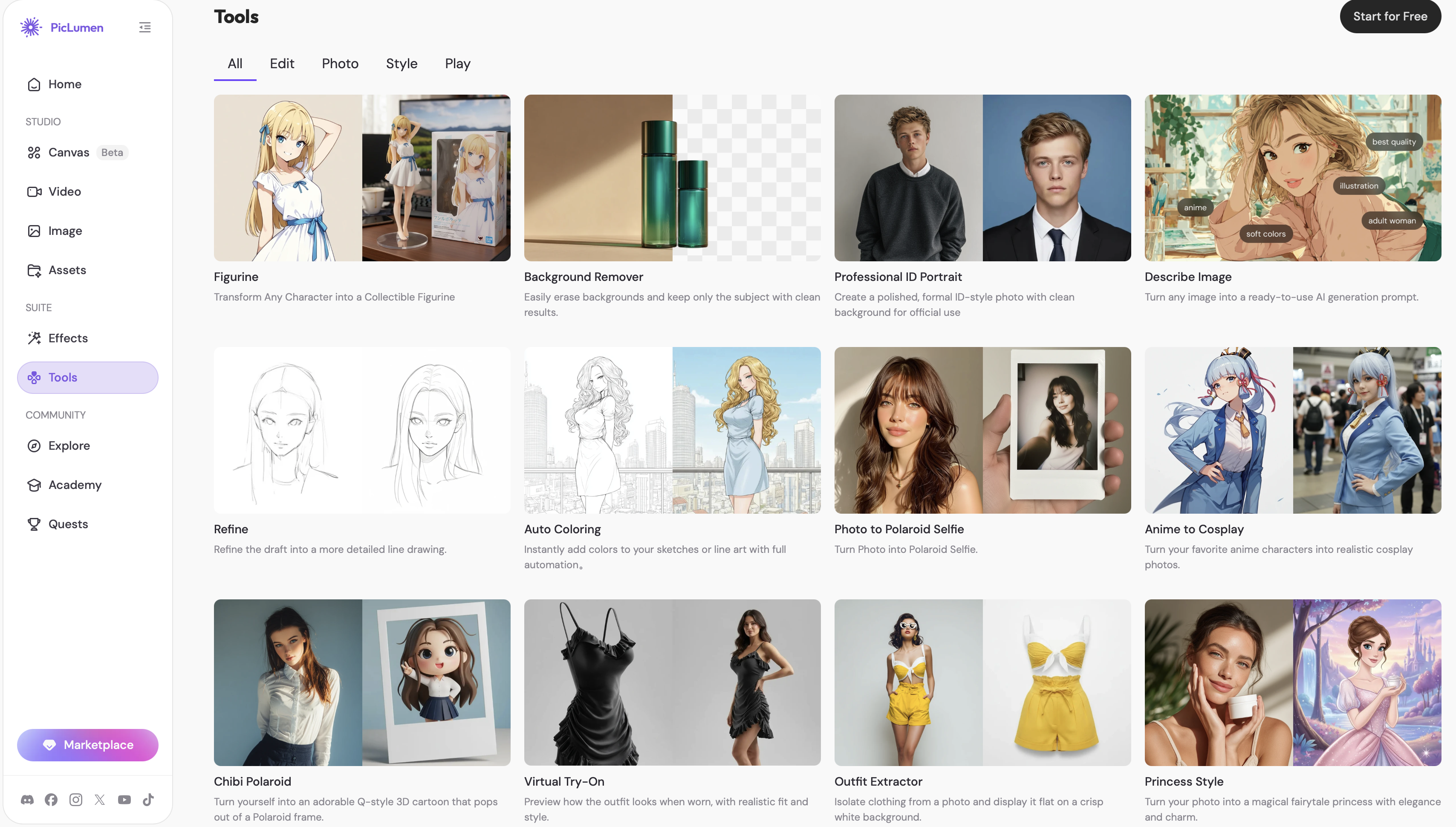Click the Canvas icon in Studio
Viewport: 1456px width, 827px height.
pyautogui.click(x=34, y=152)
